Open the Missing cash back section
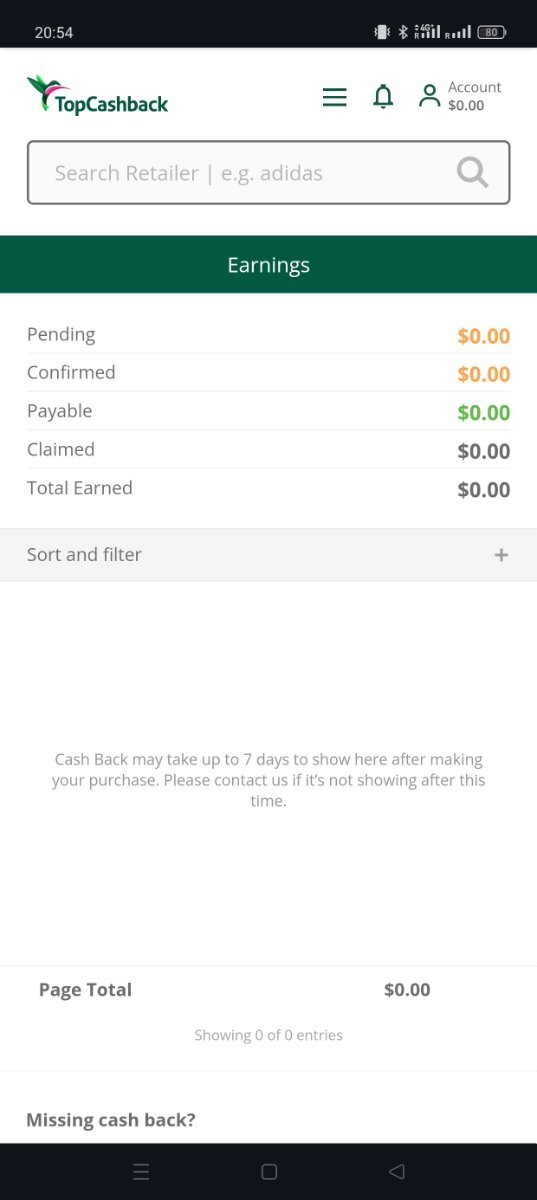This screenshot has height=1200, width=537. click(x=111, y=1120)
